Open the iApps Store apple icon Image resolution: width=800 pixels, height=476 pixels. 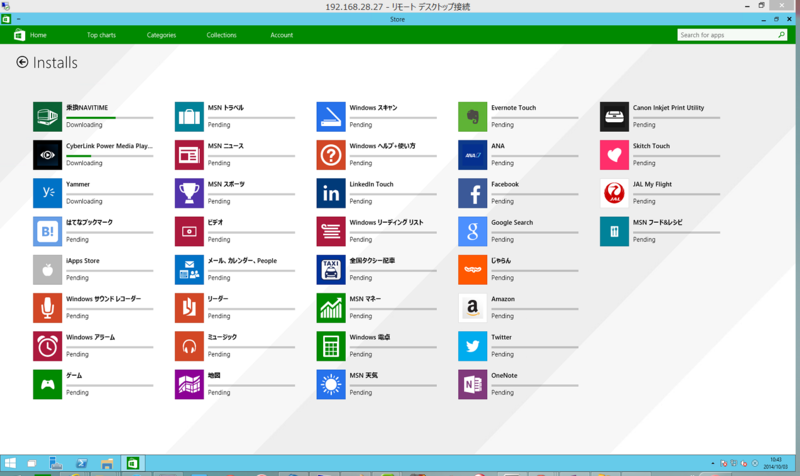click(47, 270)
